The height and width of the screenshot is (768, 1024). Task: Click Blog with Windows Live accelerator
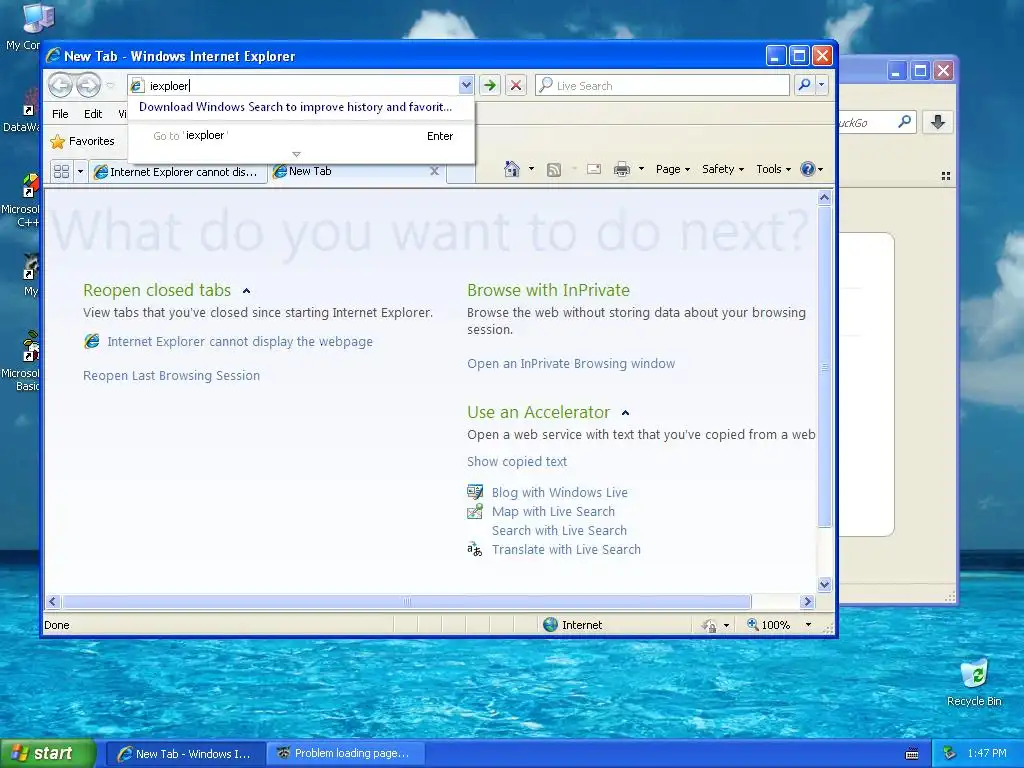point(560,492)
